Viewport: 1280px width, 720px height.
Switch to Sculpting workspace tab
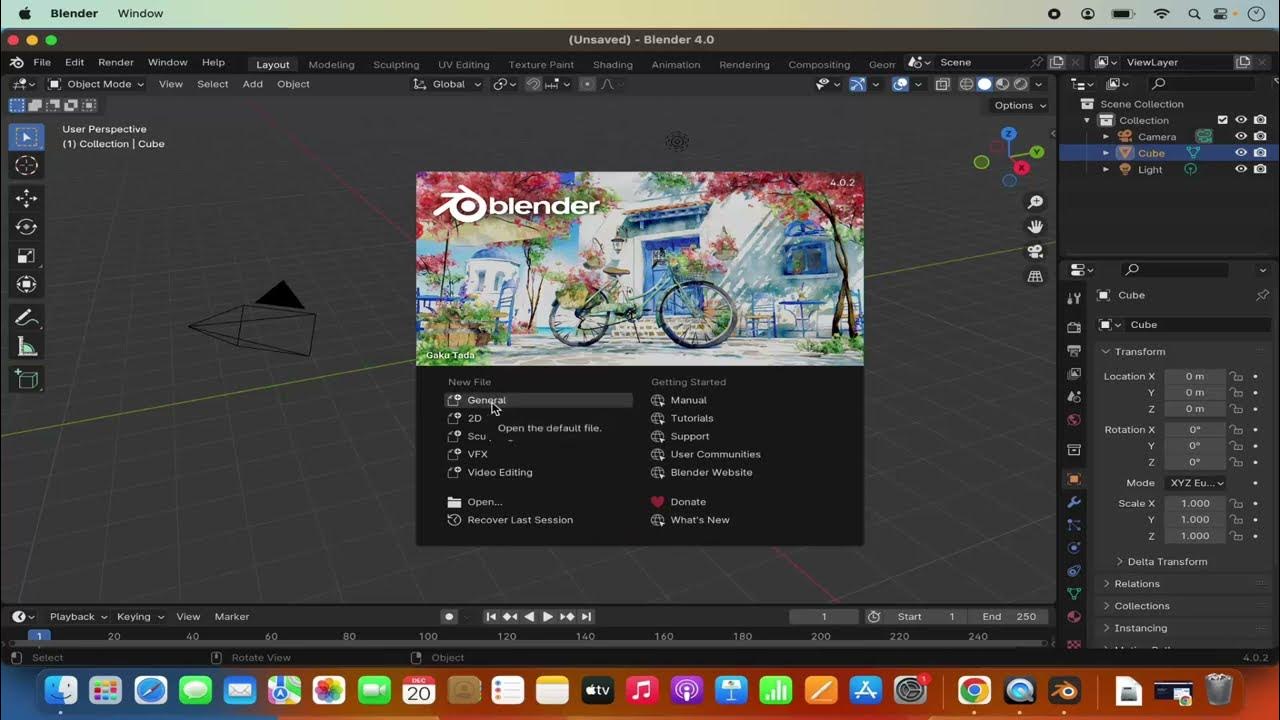point(396,64)
